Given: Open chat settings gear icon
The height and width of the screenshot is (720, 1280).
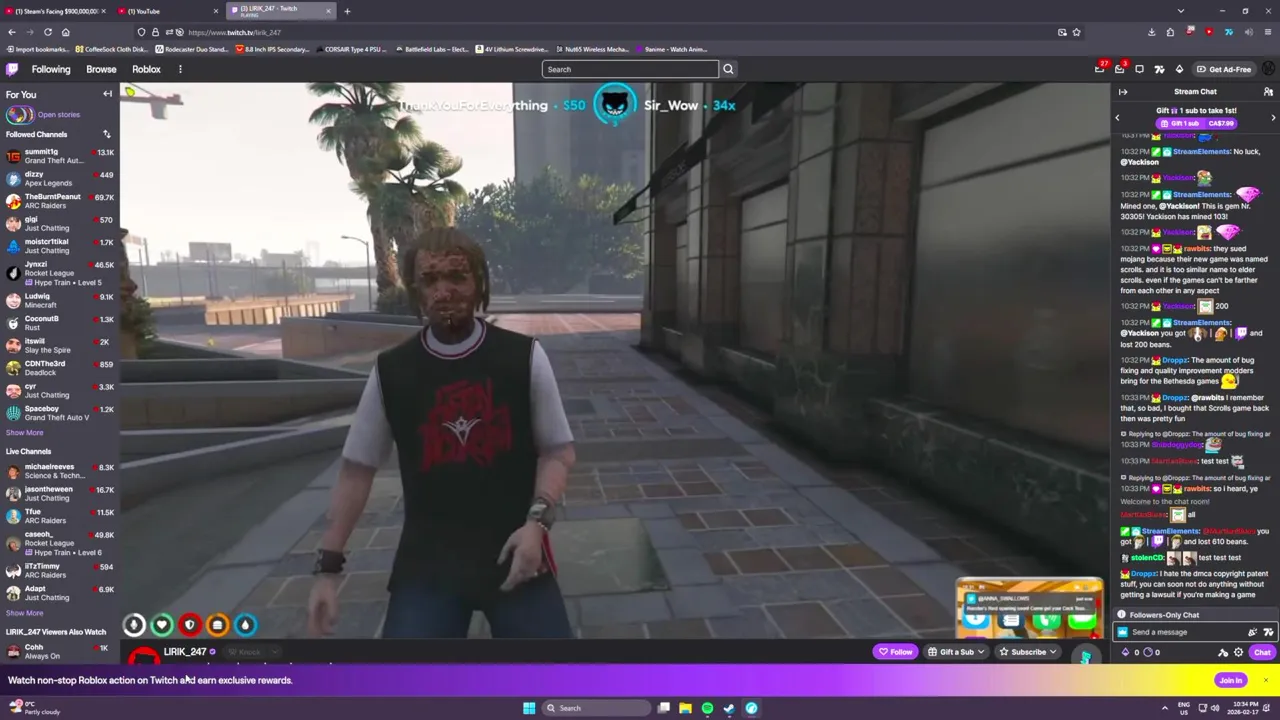Looking at the screenshot, I should tap(1238, 652).
